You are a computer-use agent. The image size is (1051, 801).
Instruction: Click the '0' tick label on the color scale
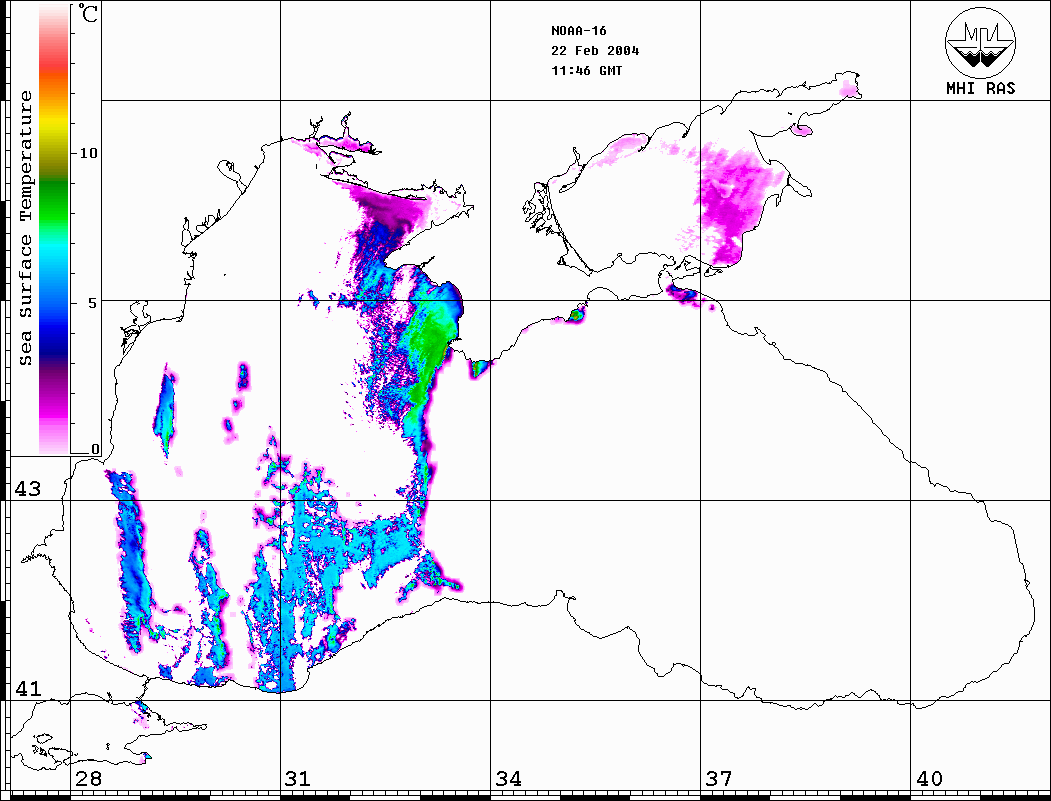click(95, 449)
